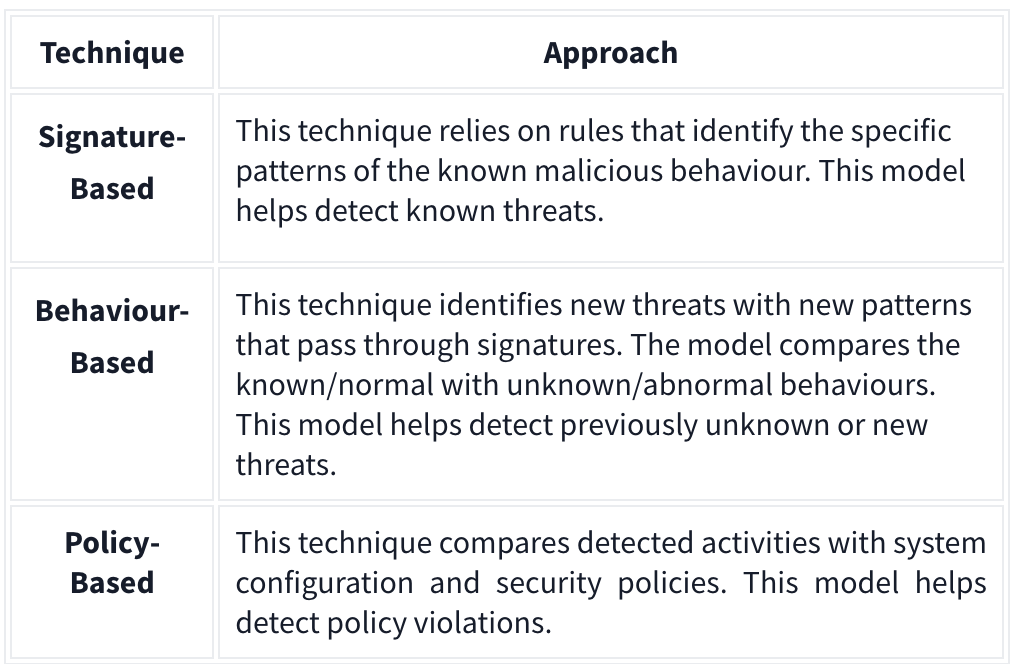Click the Behaviour-Based approach description cell
Screen dimensions: 1012x664
pyautogui.click(x=611, y=384)
